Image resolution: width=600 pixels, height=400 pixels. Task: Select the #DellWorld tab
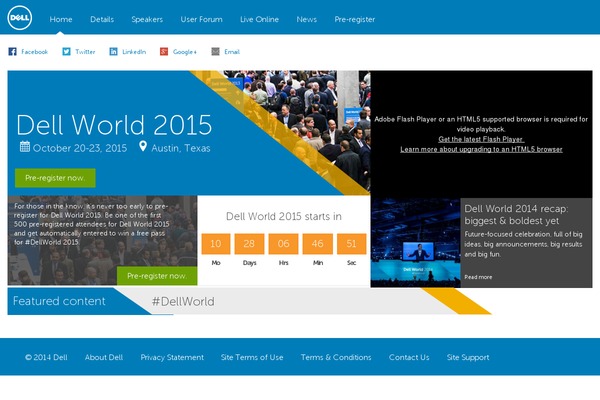click(183, 301)
